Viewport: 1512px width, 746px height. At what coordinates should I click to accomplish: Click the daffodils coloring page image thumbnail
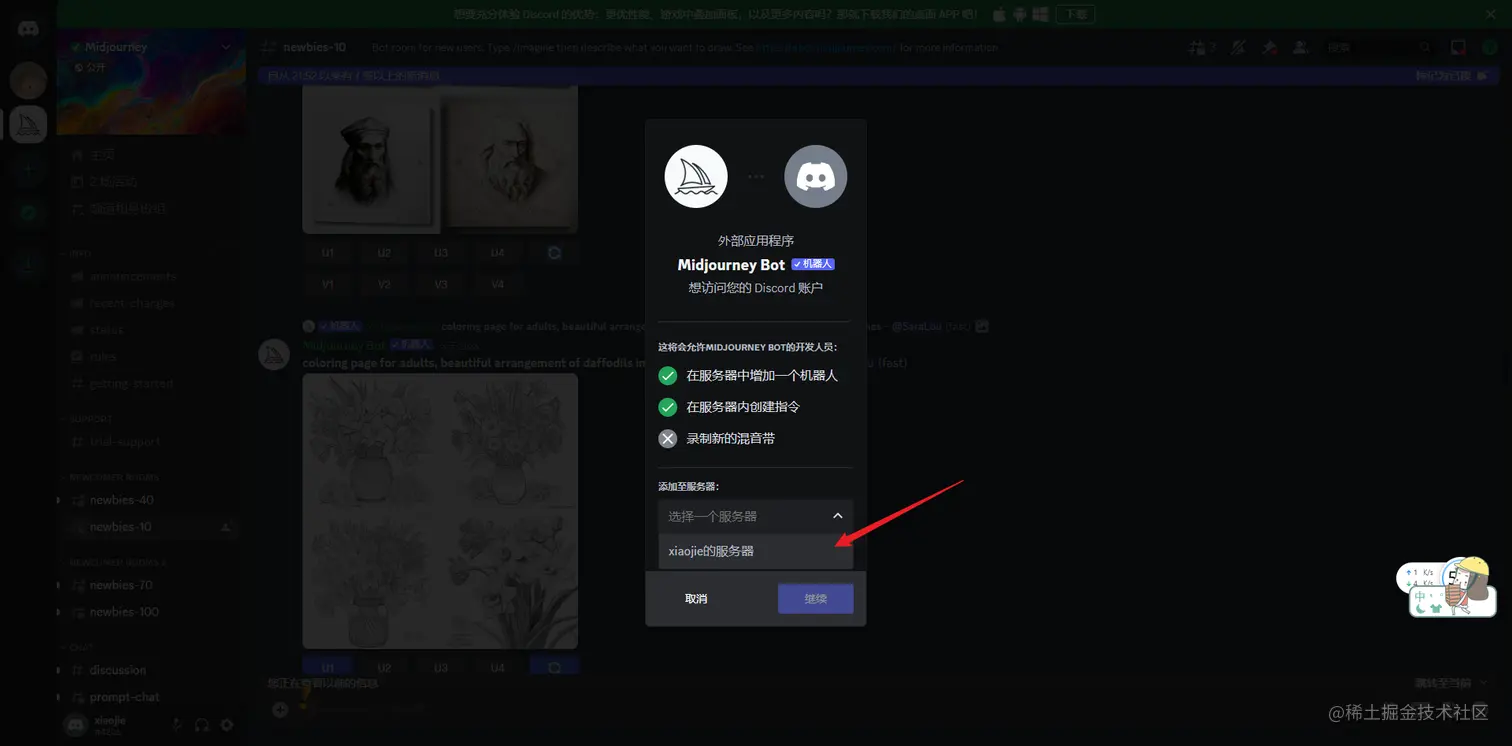click(x=440, y=511)
